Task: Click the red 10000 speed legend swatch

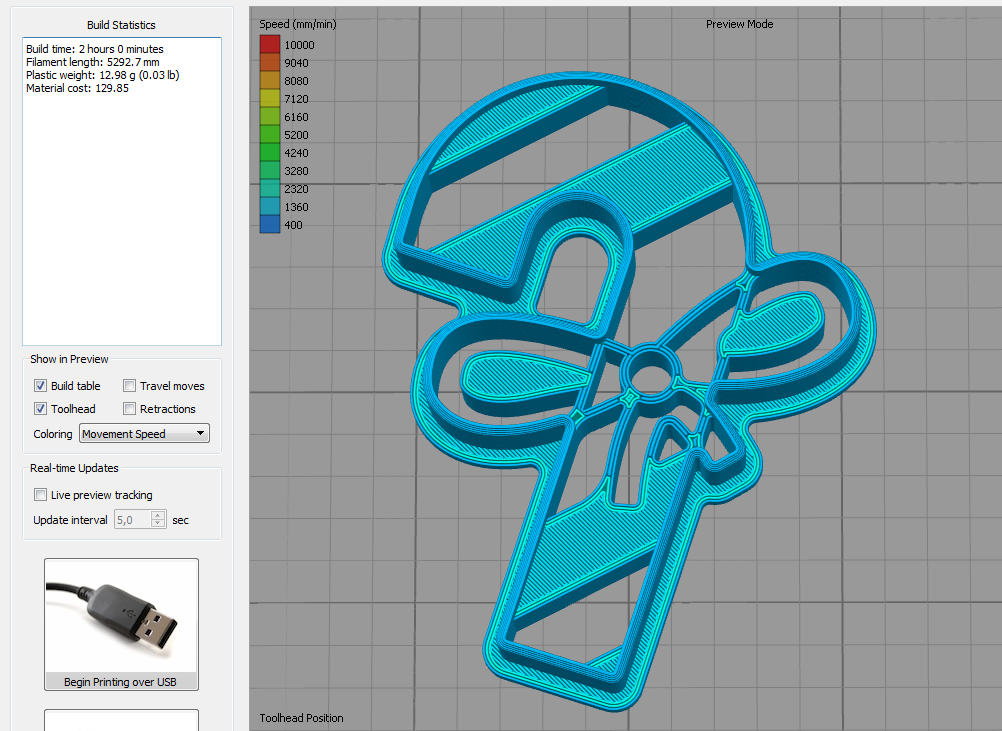Action: click(270, 44)
